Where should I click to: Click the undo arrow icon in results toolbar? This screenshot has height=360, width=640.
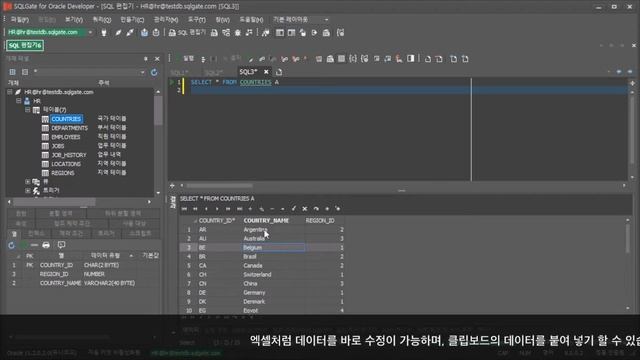tap(316, 209)
